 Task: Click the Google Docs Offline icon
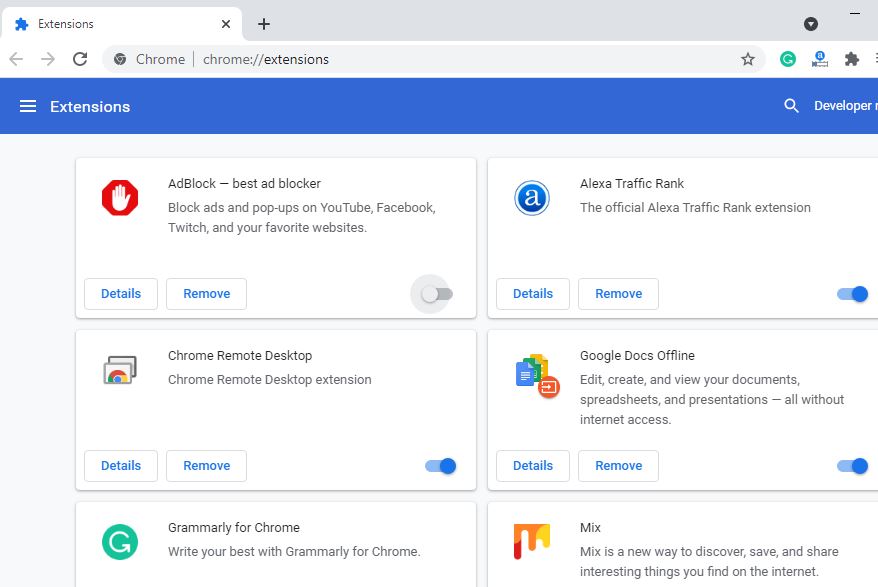537,375
